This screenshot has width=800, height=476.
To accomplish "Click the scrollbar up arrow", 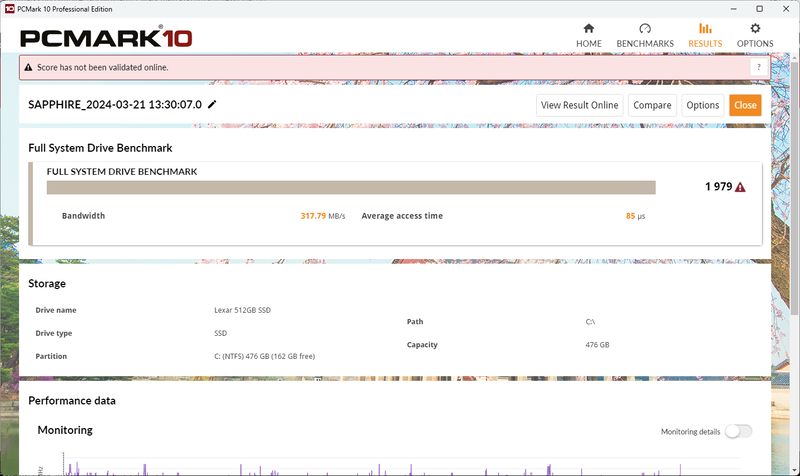I will pos(795,56).
